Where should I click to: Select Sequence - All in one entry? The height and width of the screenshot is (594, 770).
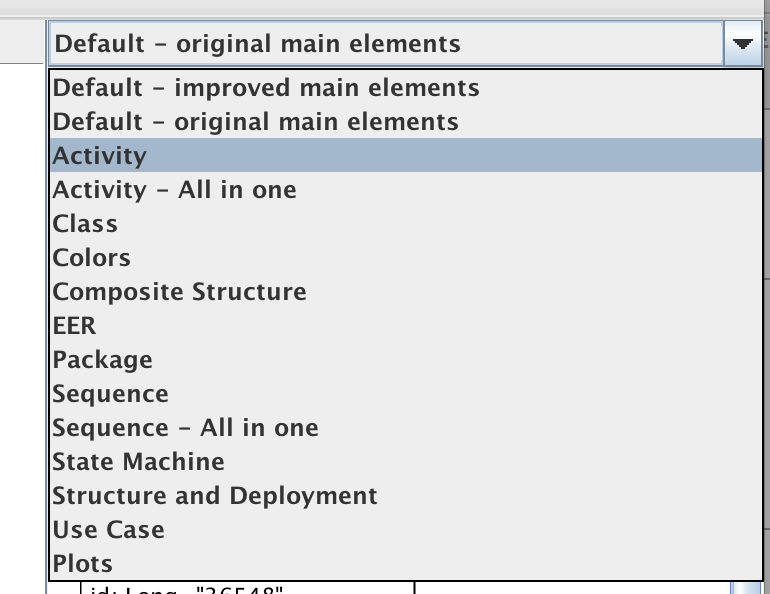(x=406, y=427)
